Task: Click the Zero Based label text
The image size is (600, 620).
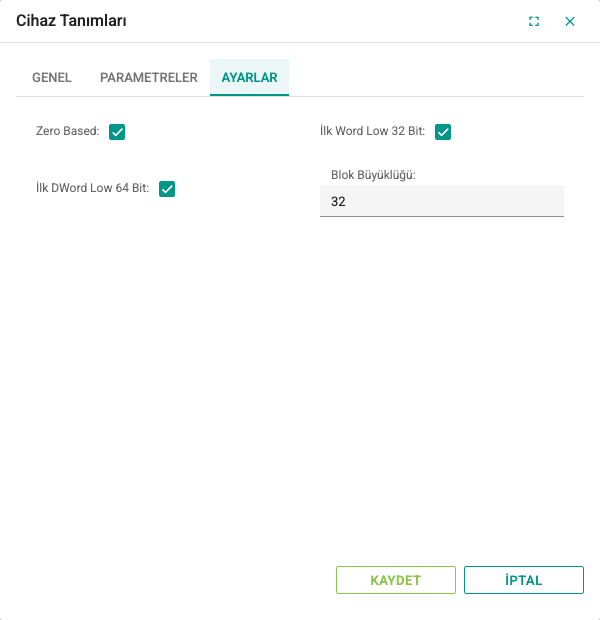Action: [68, 131]
